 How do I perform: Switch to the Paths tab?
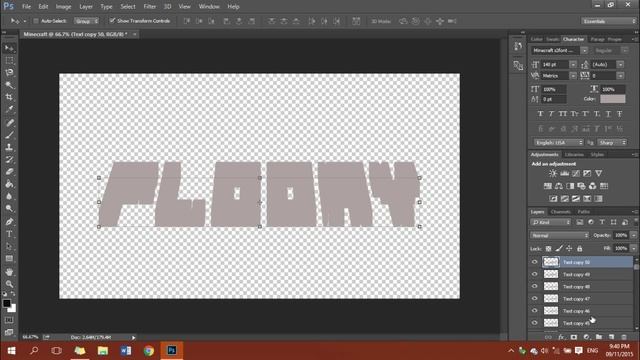[584, 211]
